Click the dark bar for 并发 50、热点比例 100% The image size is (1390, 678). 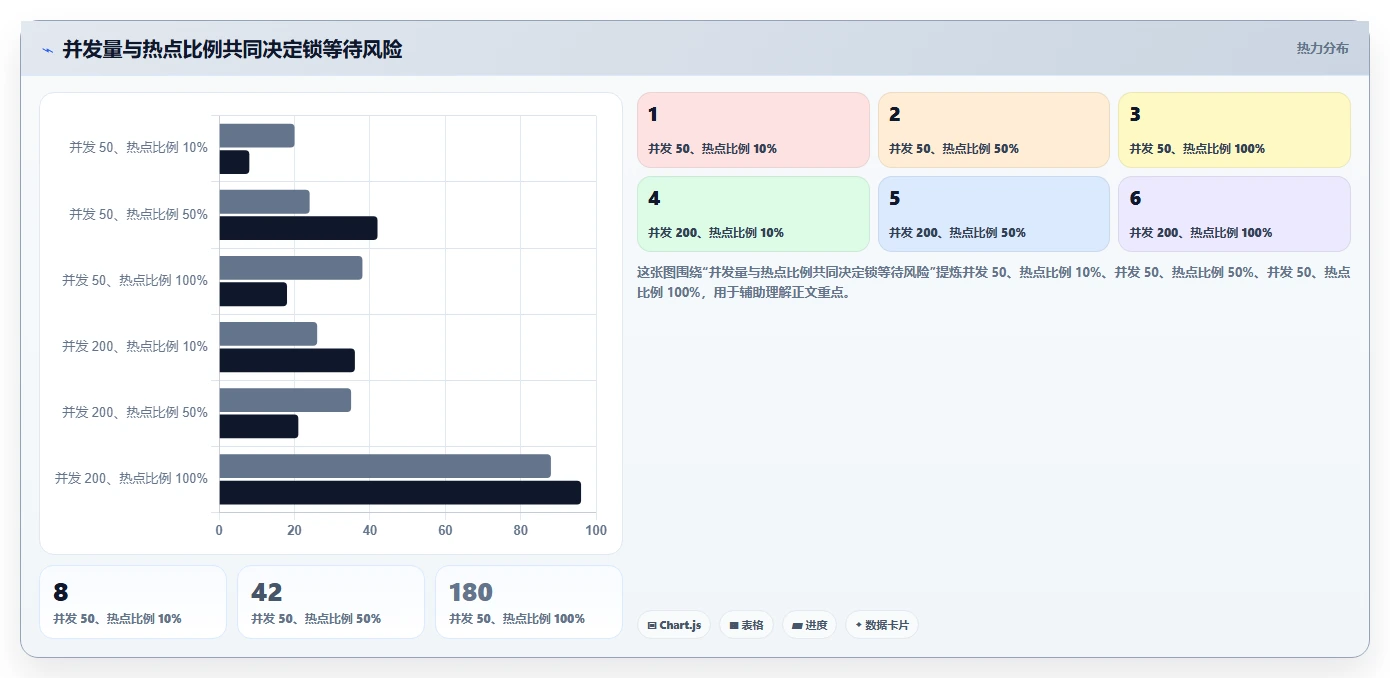click(253, 294)
